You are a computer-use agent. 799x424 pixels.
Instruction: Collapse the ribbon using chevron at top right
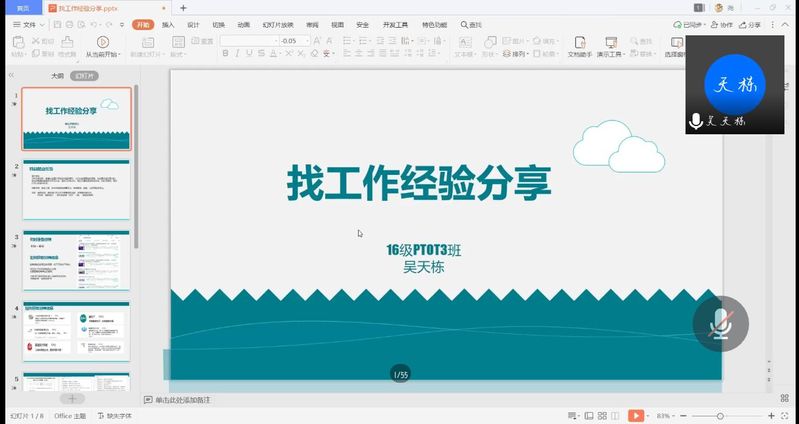click(784, 24)
